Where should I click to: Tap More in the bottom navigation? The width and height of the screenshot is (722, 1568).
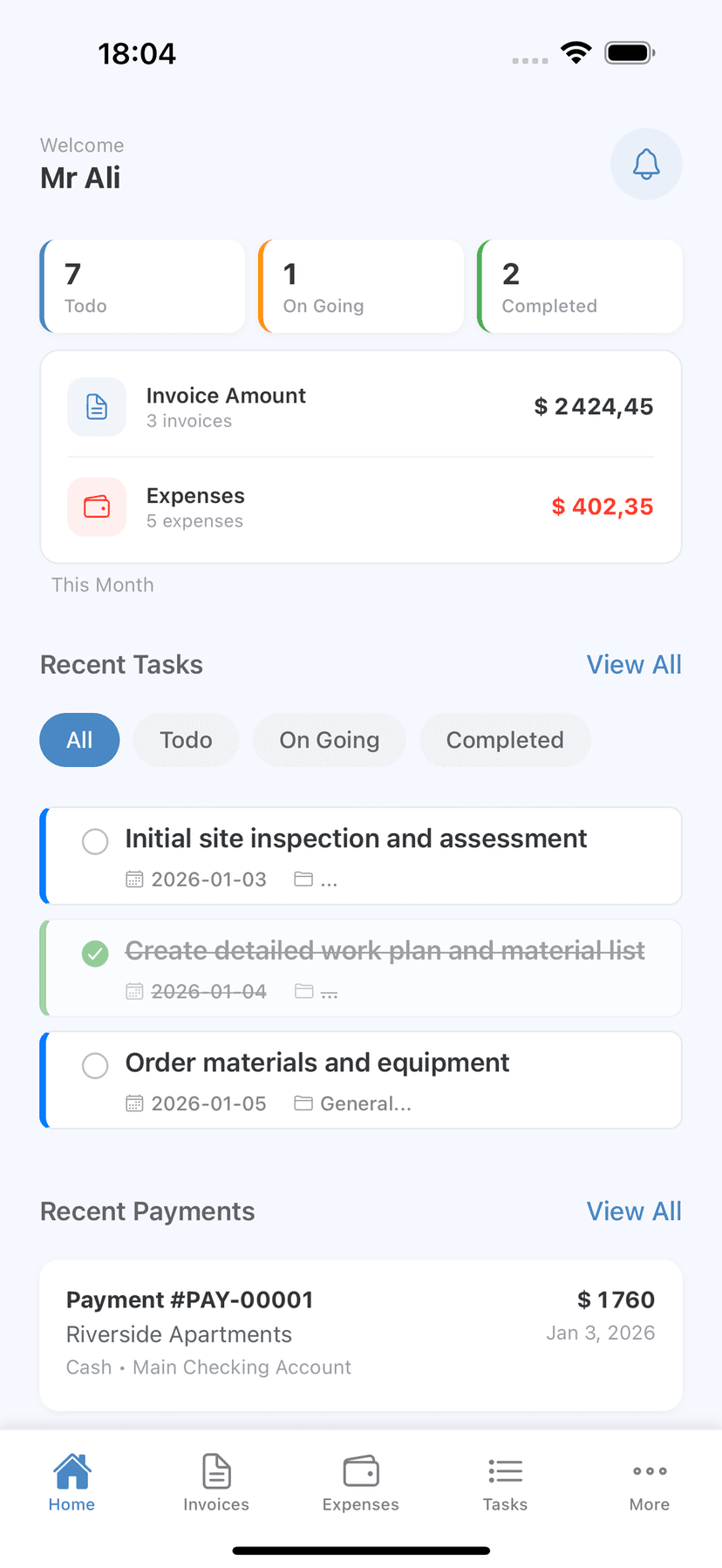point(650,1482)
